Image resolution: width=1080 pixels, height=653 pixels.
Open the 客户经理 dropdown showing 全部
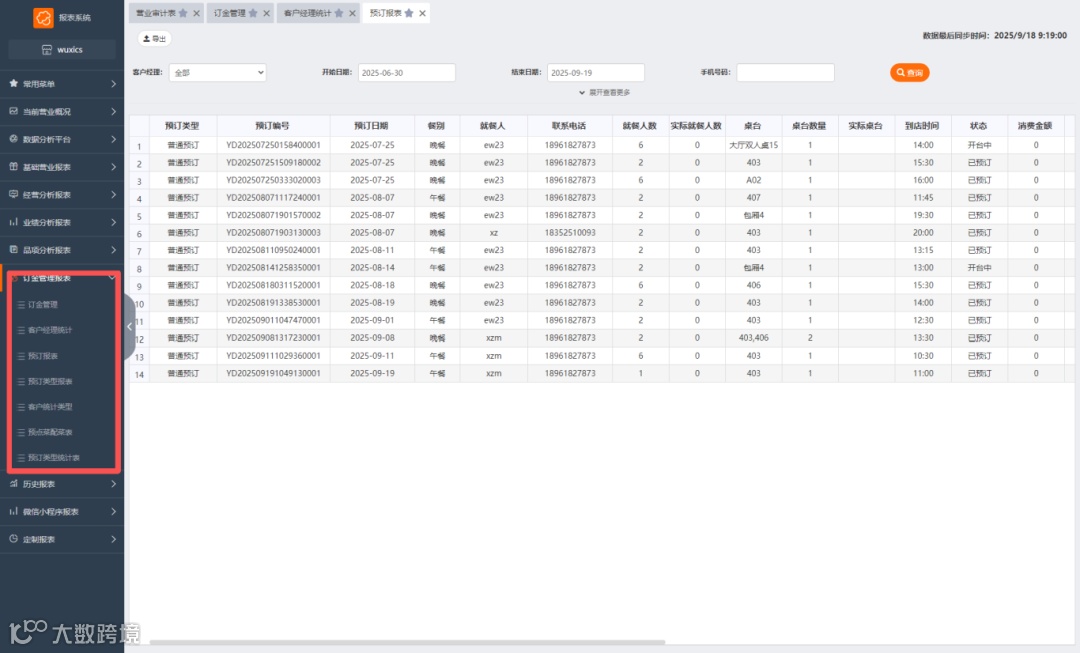point(218,72)
